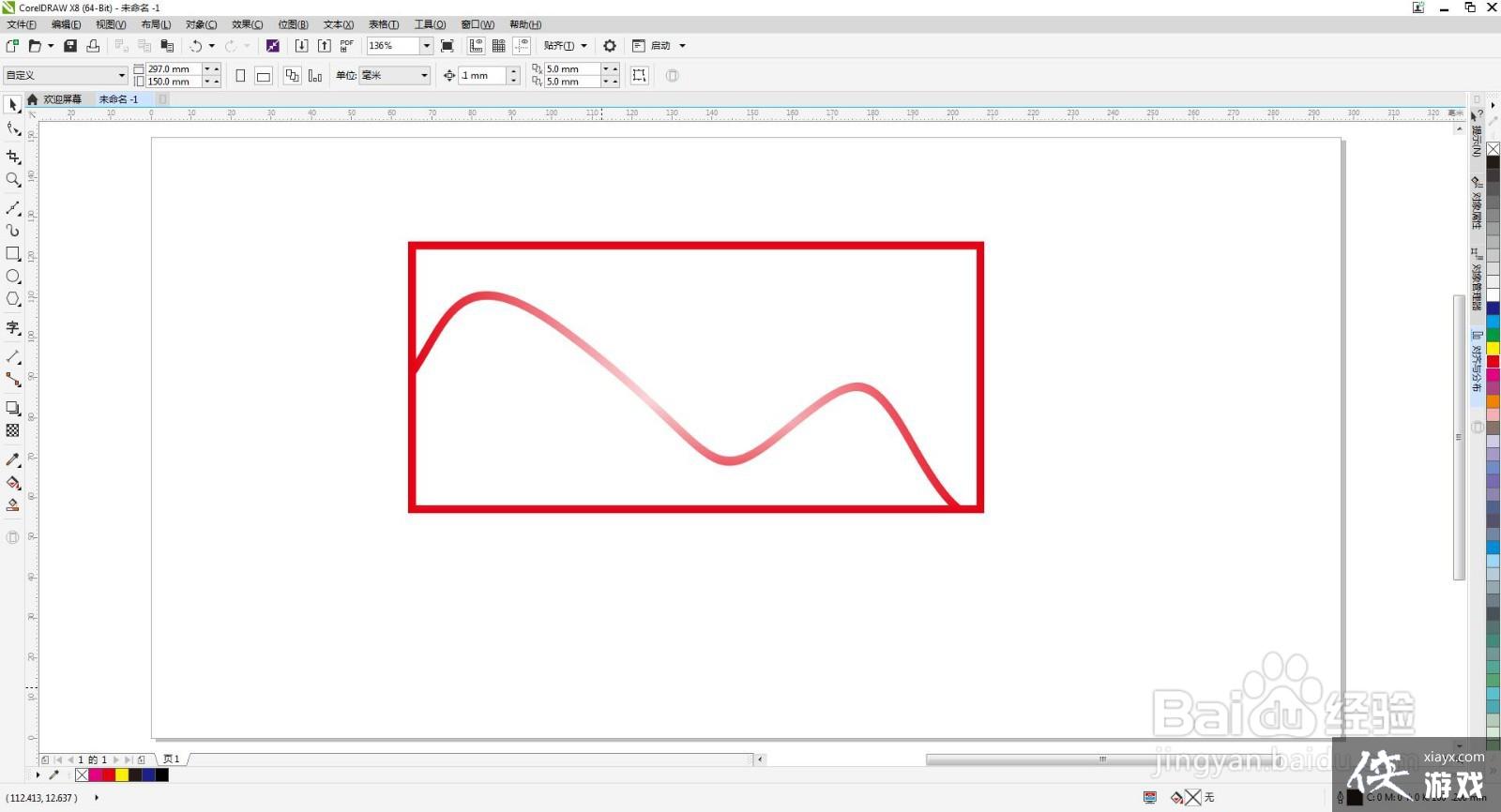
Task: Select the Transparency checkerboard tool
Action: pos(13,430)
